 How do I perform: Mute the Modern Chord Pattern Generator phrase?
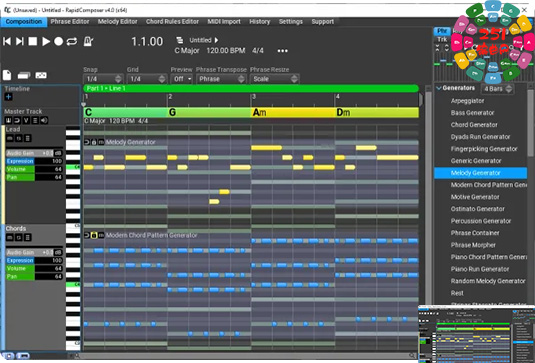click(x=101, y=235)
